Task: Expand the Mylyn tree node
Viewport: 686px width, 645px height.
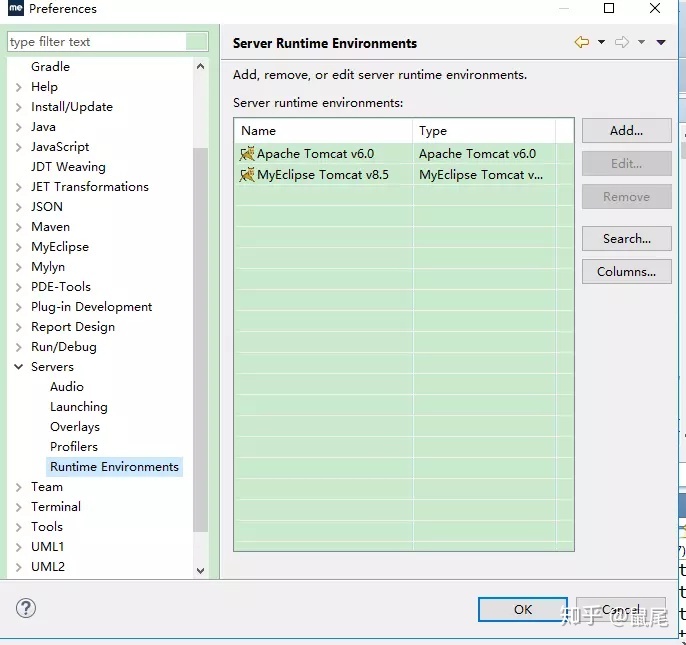Action: point(18,267)
